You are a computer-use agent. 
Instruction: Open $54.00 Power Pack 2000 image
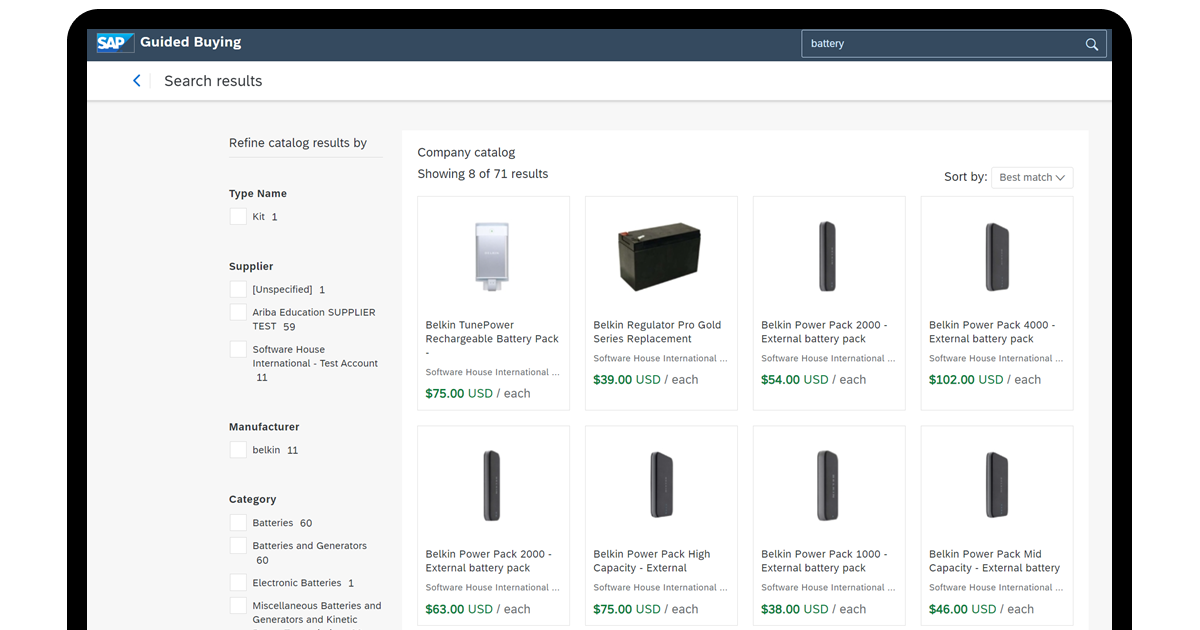pyautogui.click(x=827, y=257)
